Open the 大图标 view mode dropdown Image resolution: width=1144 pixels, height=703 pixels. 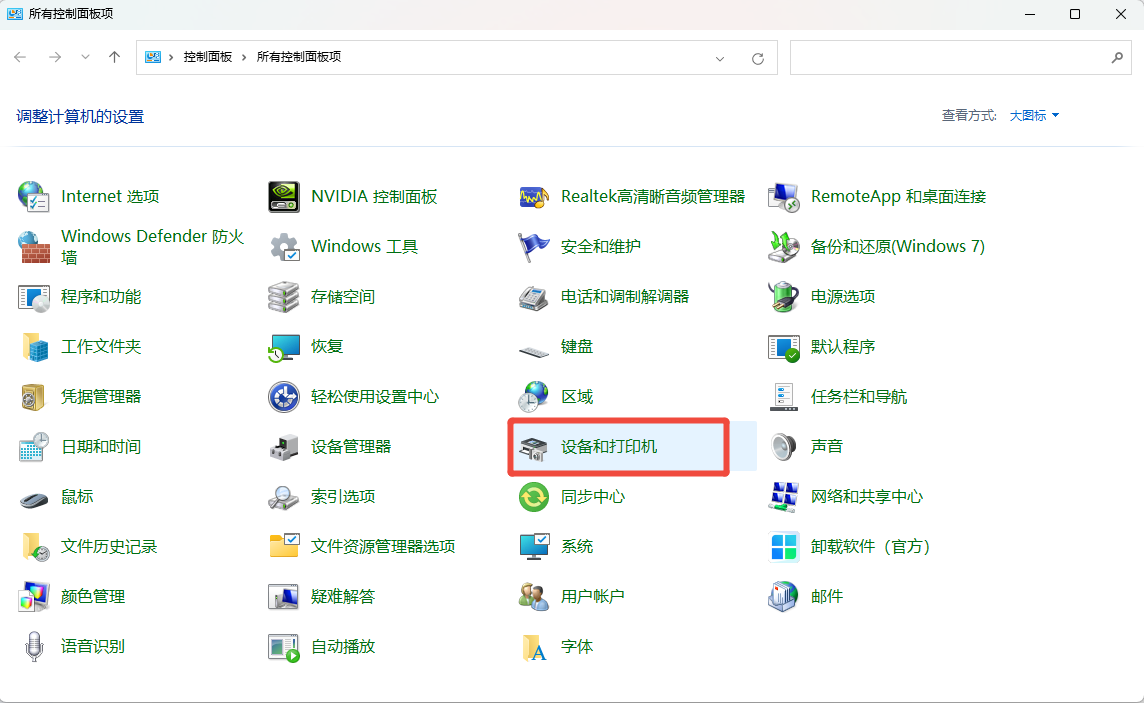click(1035, 115)
